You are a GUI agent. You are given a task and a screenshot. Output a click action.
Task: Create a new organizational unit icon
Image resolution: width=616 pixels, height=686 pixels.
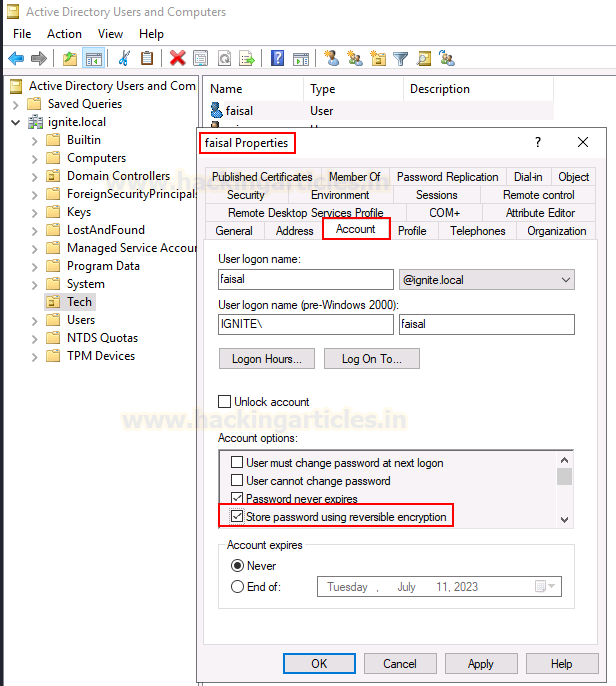tap(378, 58)
